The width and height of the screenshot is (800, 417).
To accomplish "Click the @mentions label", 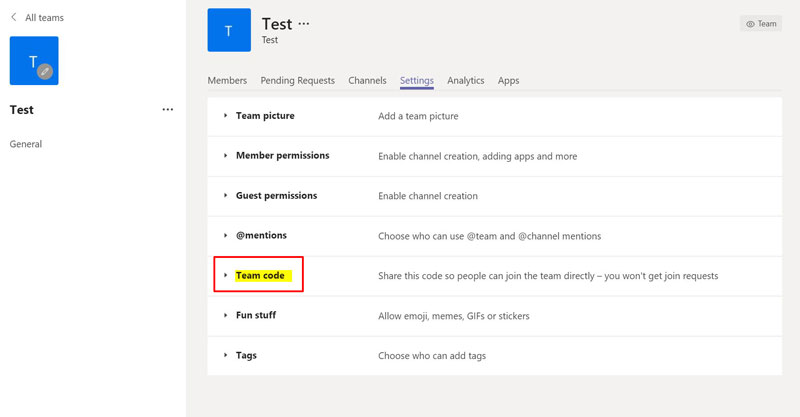I will (x=261, y=235).
